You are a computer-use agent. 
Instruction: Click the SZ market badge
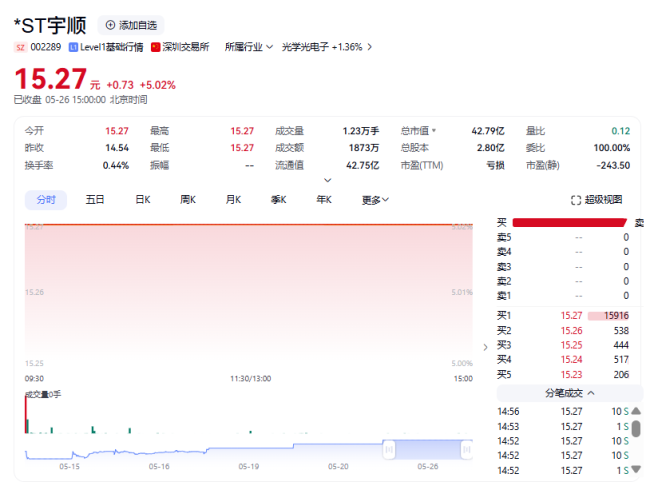point(20,47)
